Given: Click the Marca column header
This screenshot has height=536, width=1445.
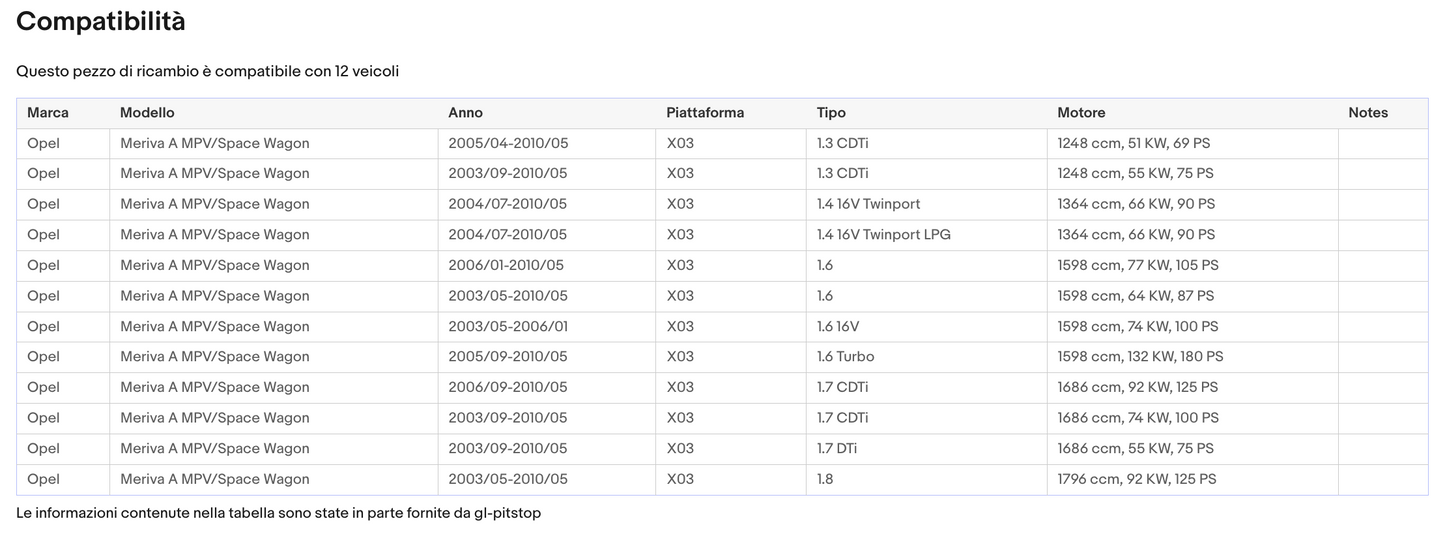Looking at the screenshot, I should [48, 113].
